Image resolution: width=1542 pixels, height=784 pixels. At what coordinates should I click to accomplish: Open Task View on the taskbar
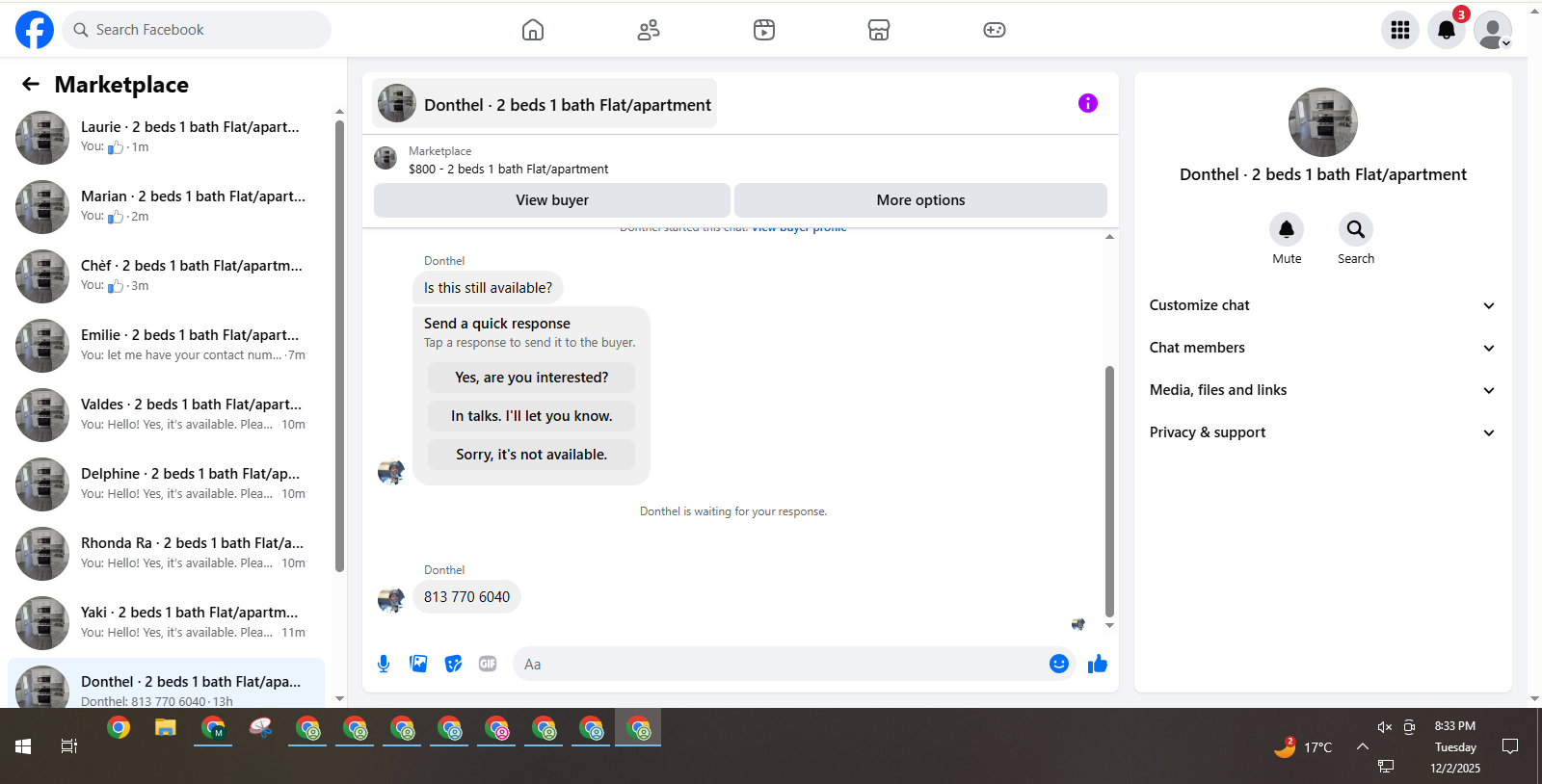click(69, 746)
